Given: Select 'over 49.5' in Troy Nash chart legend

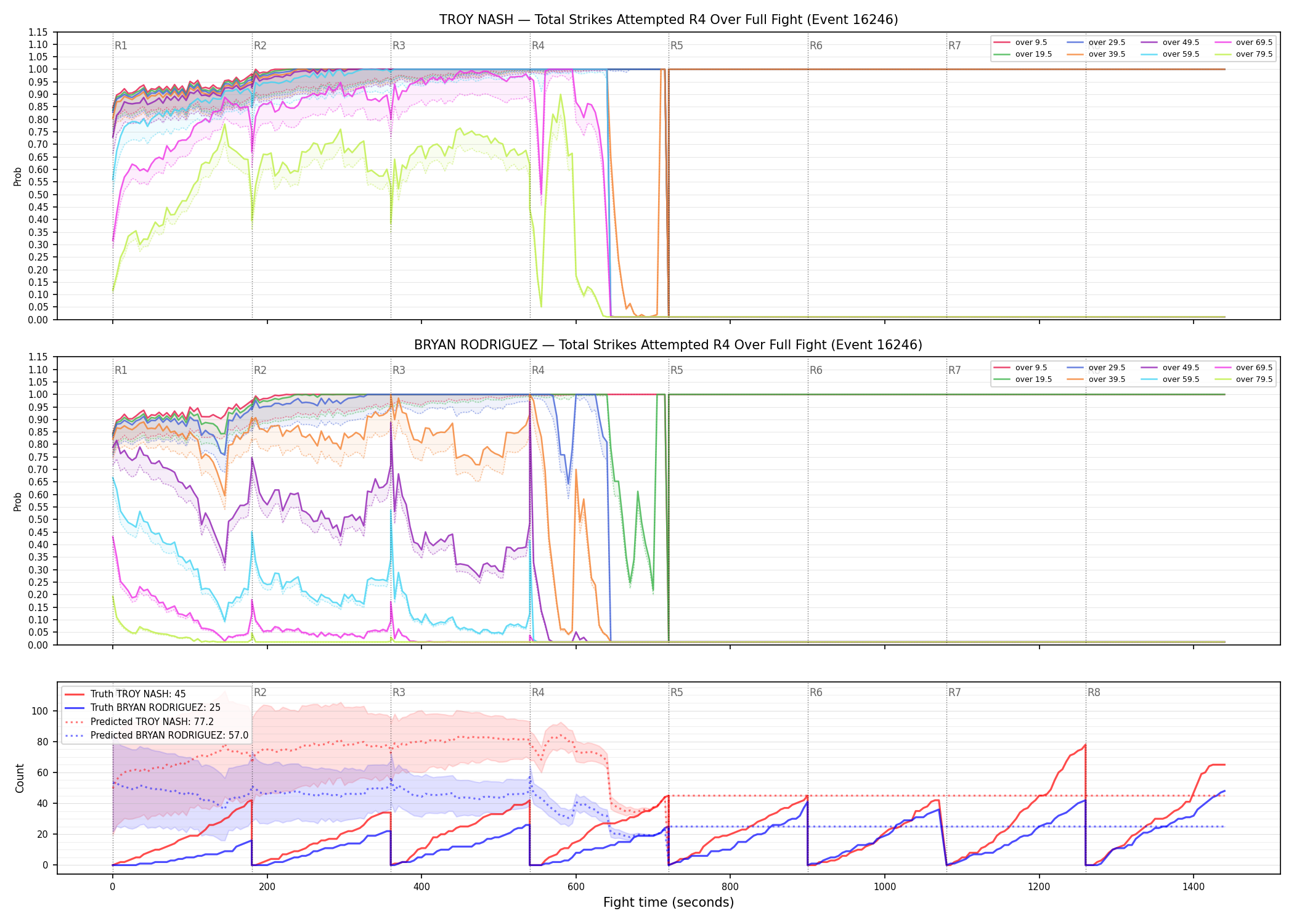Looking at the screenshot, I should tap(1170, 43).
